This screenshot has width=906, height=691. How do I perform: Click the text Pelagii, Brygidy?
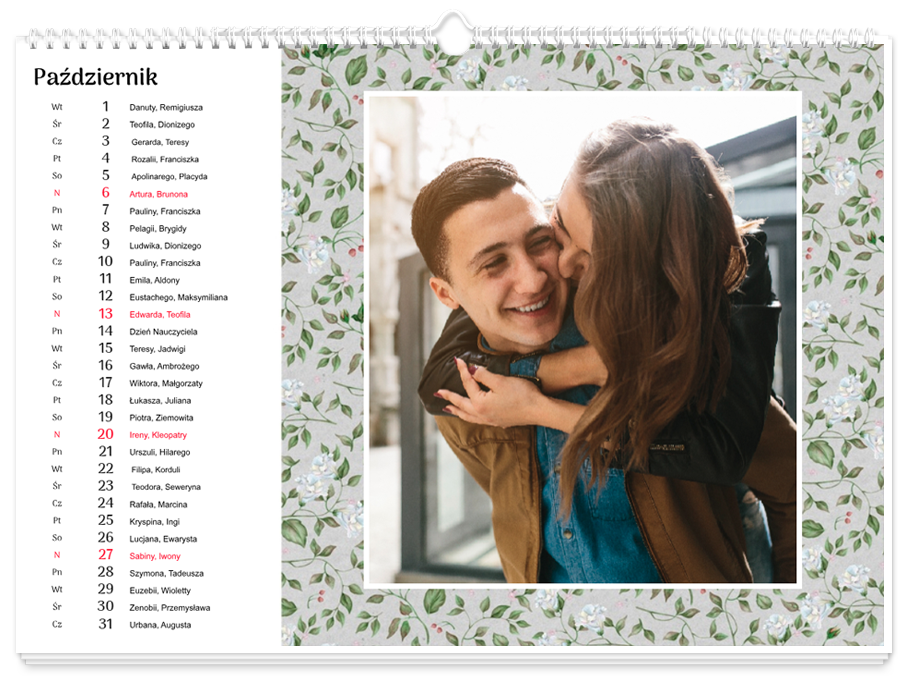(x=158, y=229)
